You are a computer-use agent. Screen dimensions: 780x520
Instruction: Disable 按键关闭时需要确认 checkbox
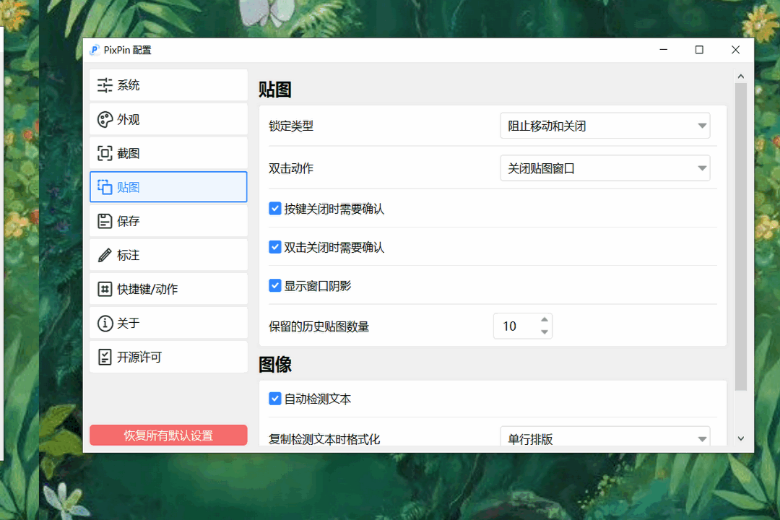pyautogui.click(x=275, y=208)
